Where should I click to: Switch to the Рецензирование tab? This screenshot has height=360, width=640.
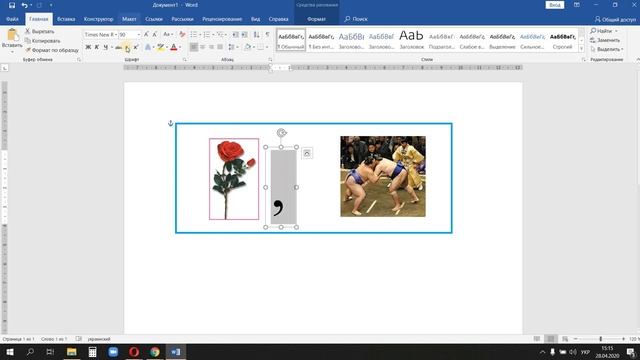pyautogui.click(x=222, y=19)
